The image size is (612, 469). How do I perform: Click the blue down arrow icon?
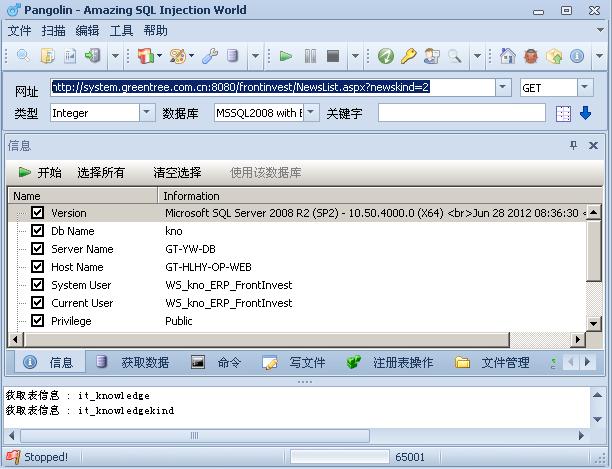[x=585, y=113]
